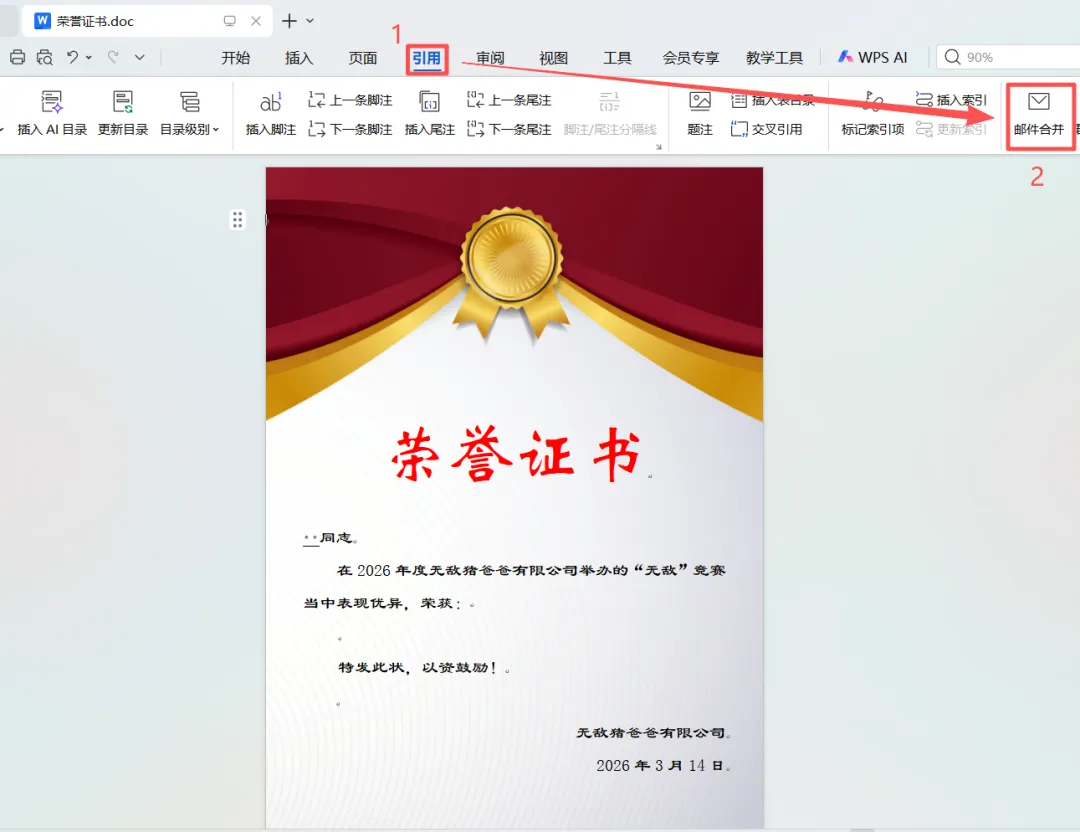1080x832 pixels.
Task: Click the paragraph drag handle beside page
Action: pos(238,220)
